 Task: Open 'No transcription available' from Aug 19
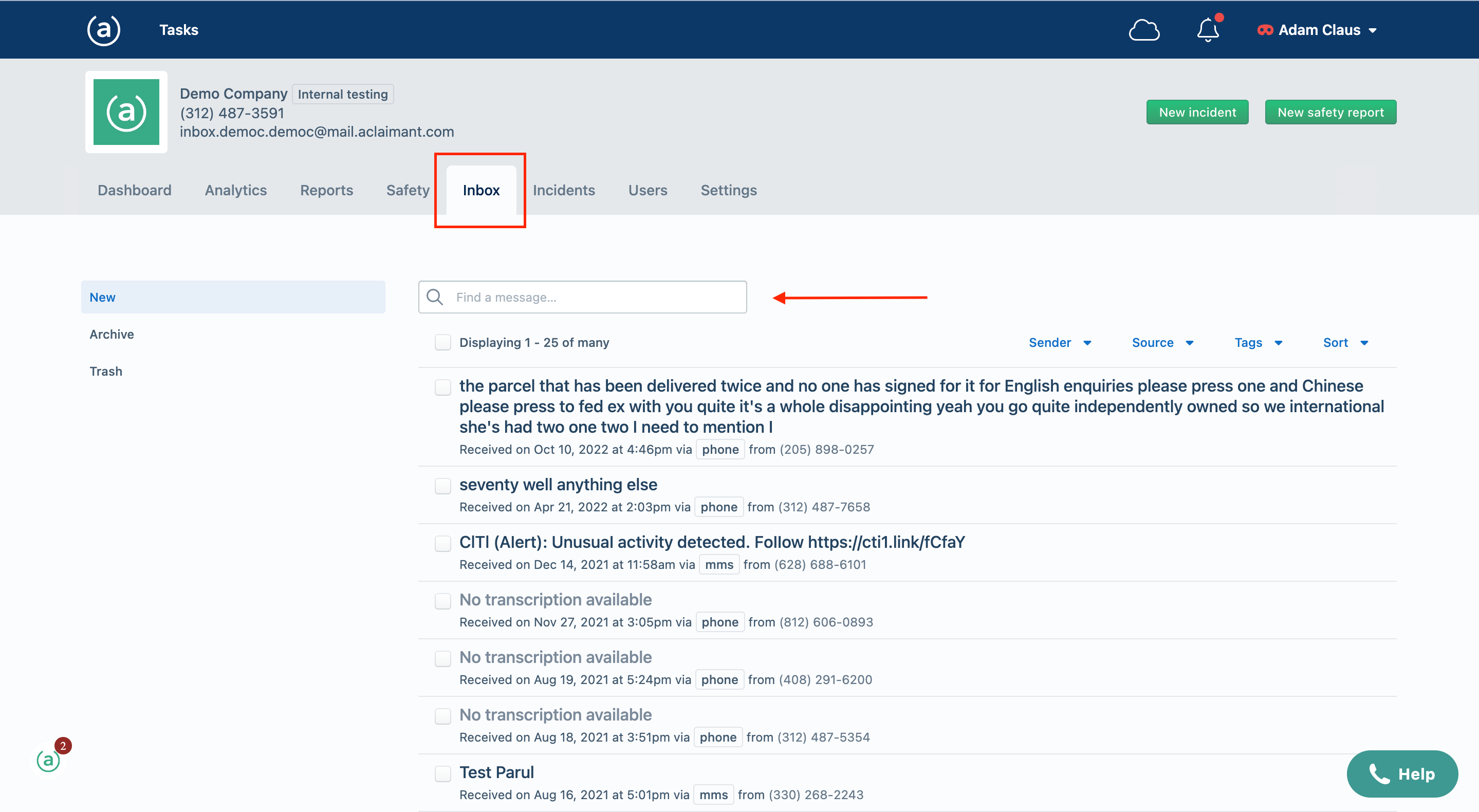555,656
